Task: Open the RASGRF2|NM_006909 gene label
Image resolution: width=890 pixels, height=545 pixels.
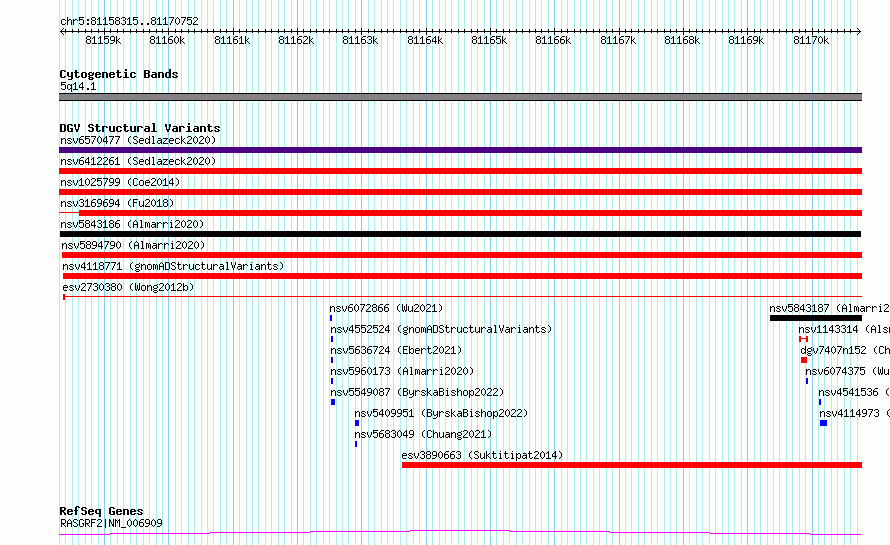Action: [x=111, y=523]
